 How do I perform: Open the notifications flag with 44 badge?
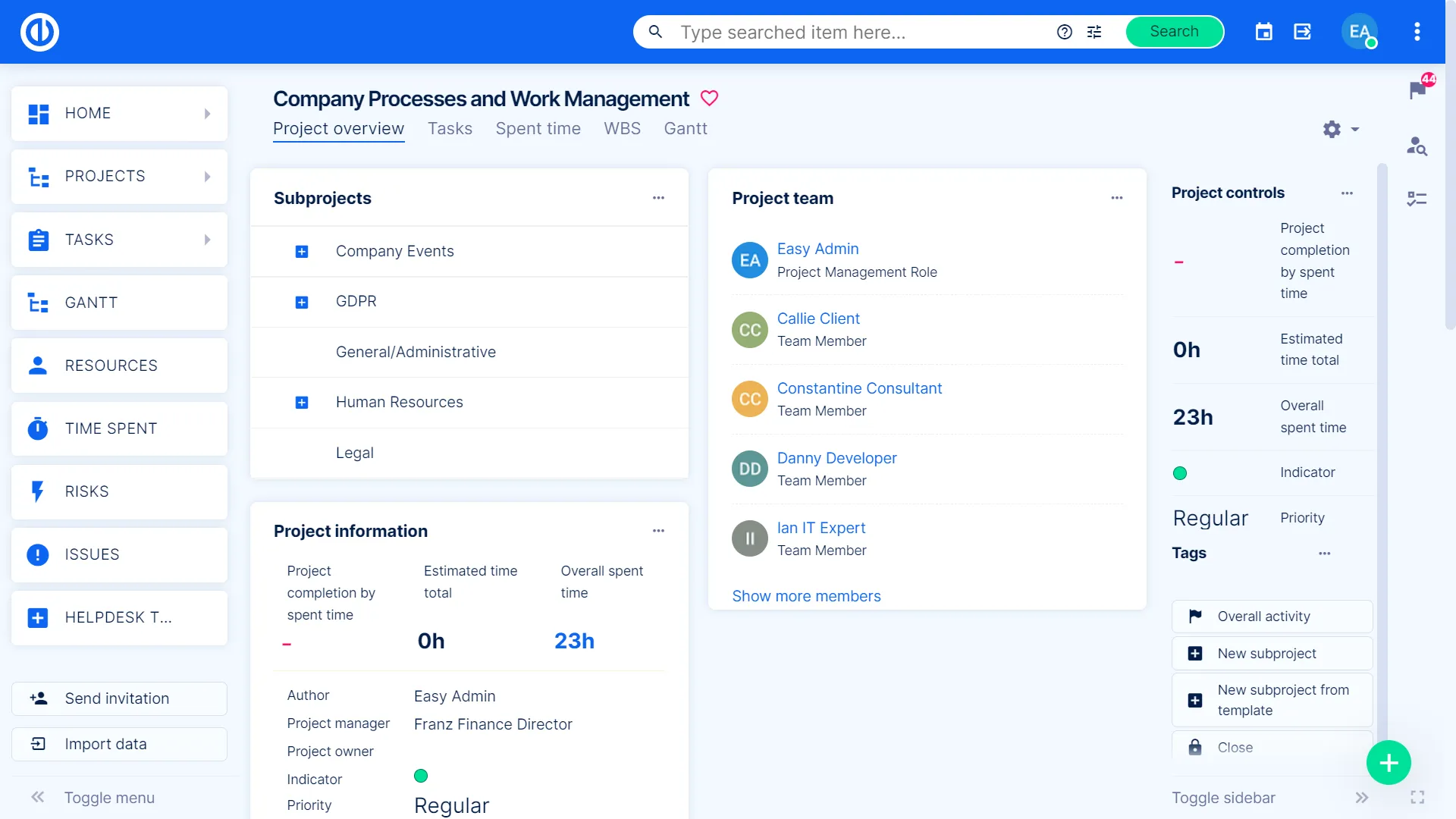click(1417, 90)
